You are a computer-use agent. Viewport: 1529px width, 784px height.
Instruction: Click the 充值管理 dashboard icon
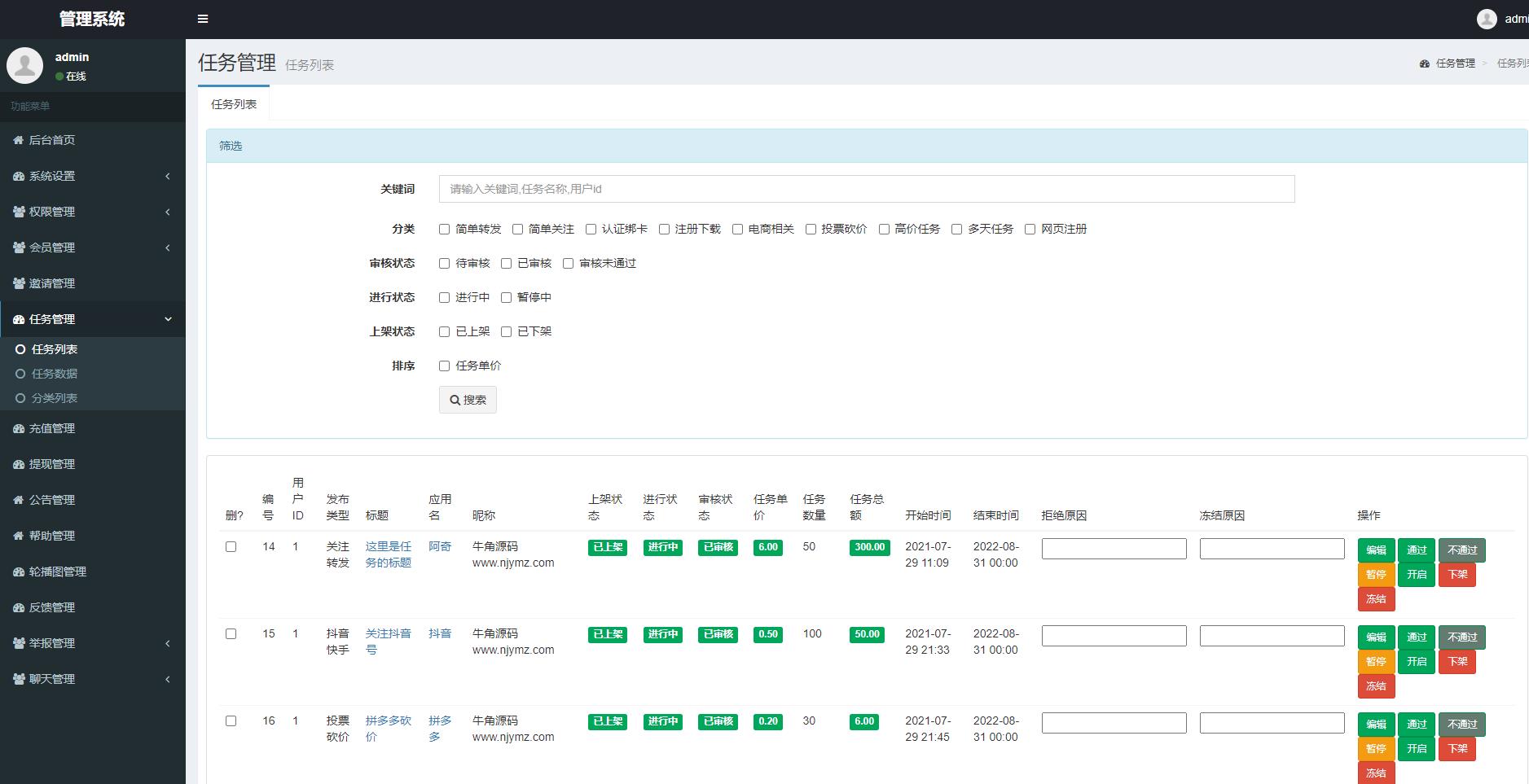click(19, 428)
